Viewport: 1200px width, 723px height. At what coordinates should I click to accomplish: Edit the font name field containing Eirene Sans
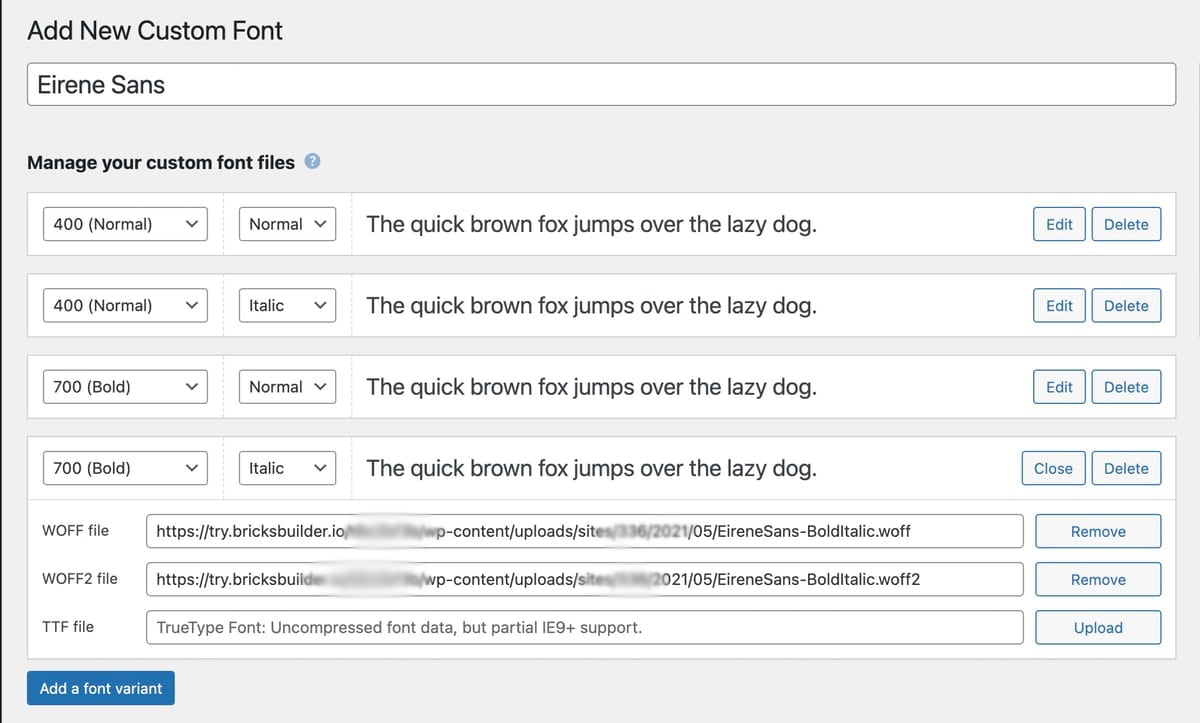tap(601, 85)
